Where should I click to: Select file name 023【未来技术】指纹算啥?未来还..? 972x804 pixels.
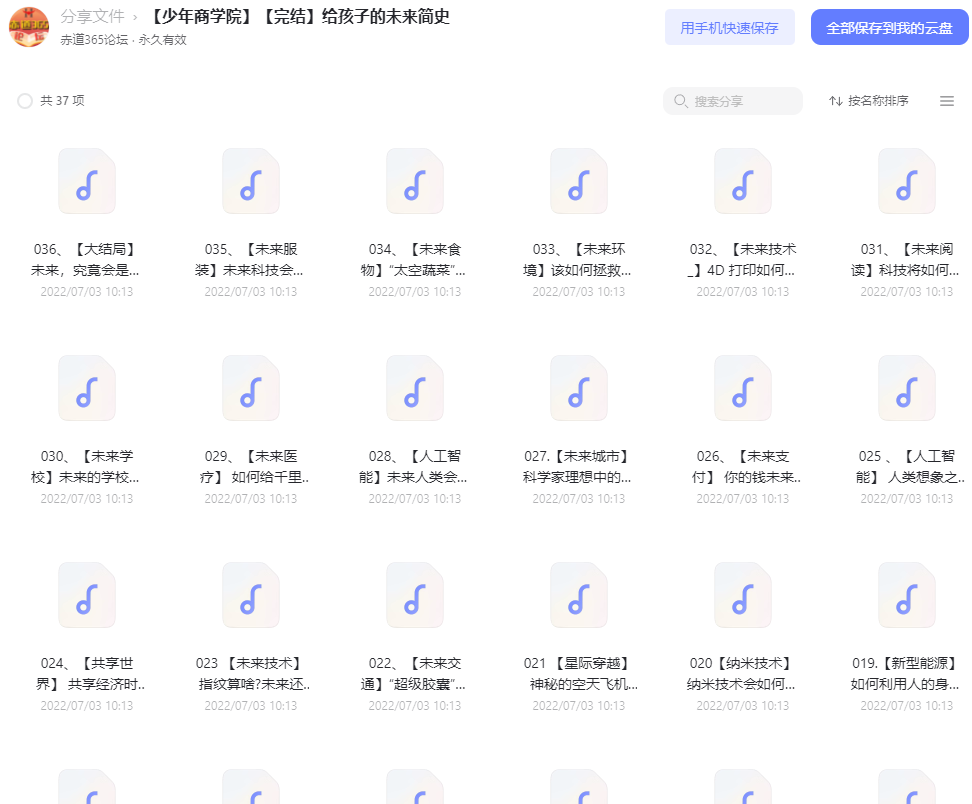coord(254,674)
